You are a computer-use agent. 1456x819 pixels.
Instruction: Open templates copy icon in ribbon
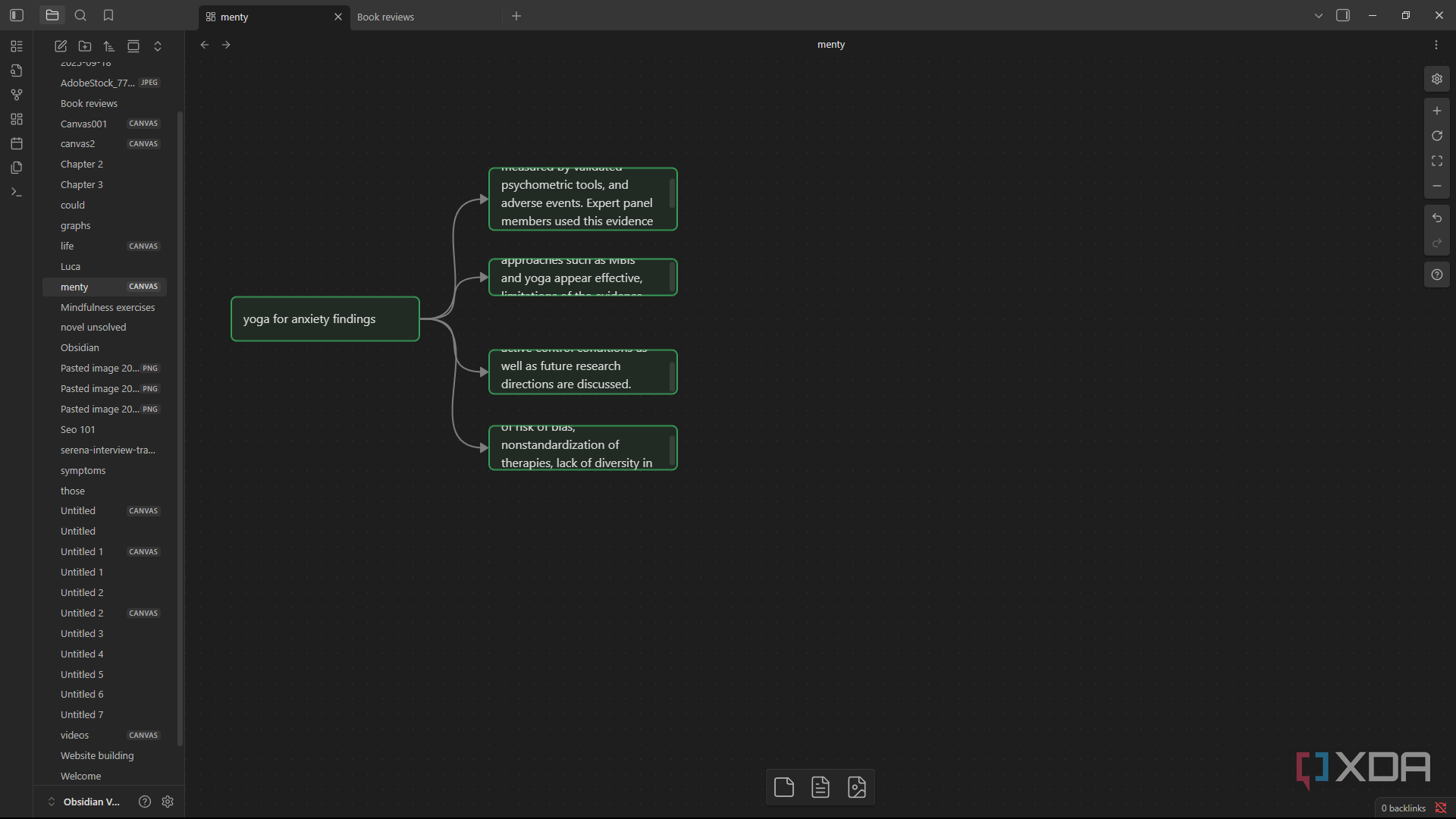(x=17, y=168)
